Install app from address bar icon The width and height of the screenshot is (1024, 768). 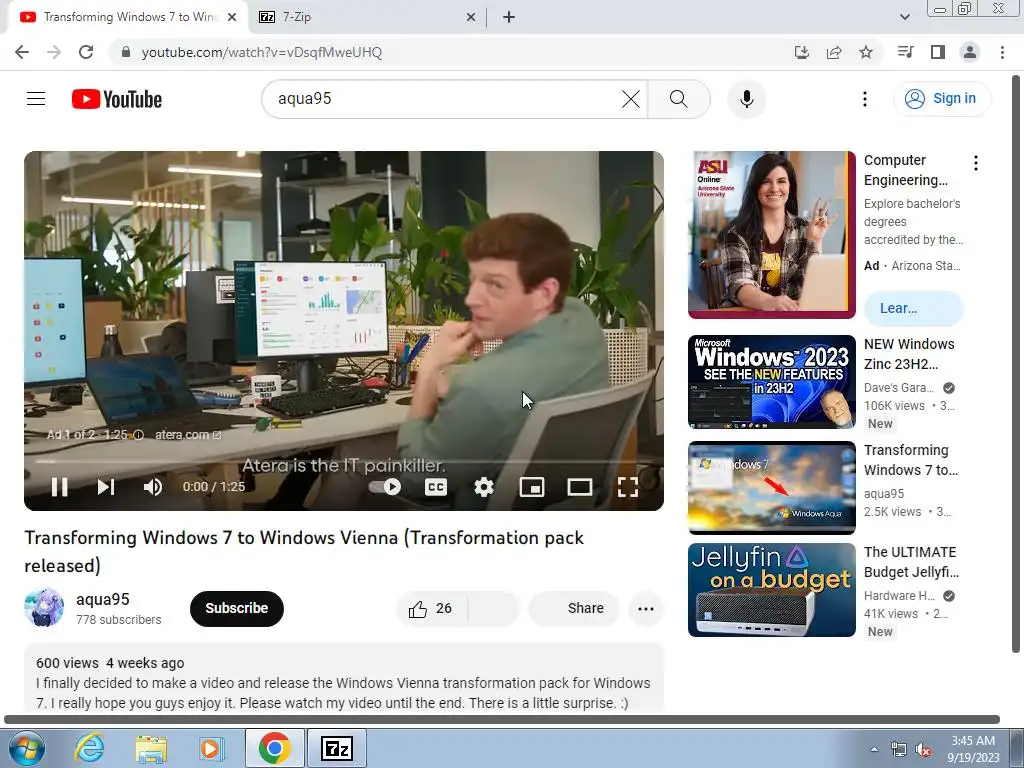(x=802, y=52)
